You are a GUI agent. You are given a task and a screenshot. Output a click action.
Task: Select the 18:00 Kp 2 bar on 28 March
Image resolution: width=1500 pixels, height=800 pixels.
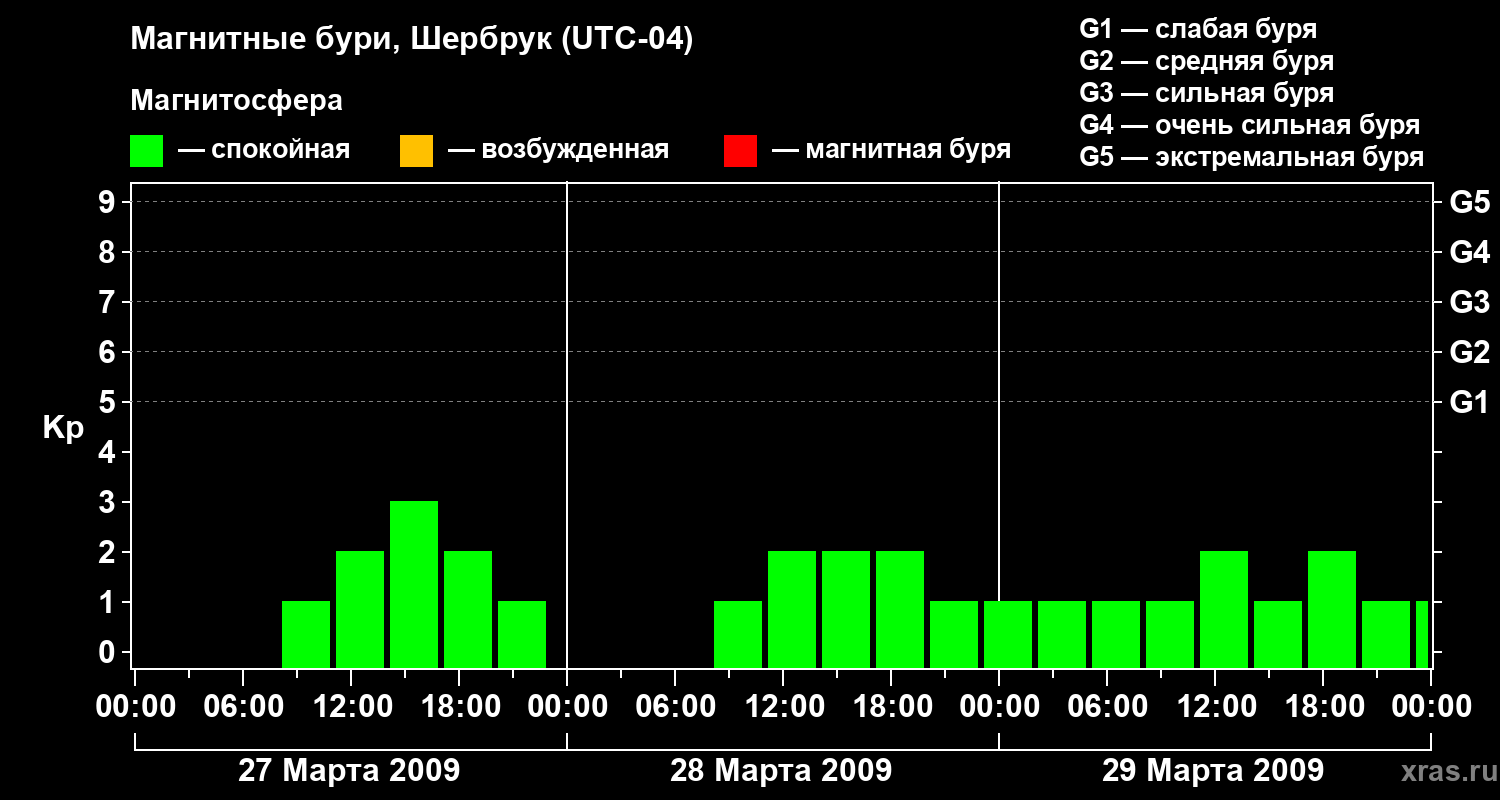[900, 609]
